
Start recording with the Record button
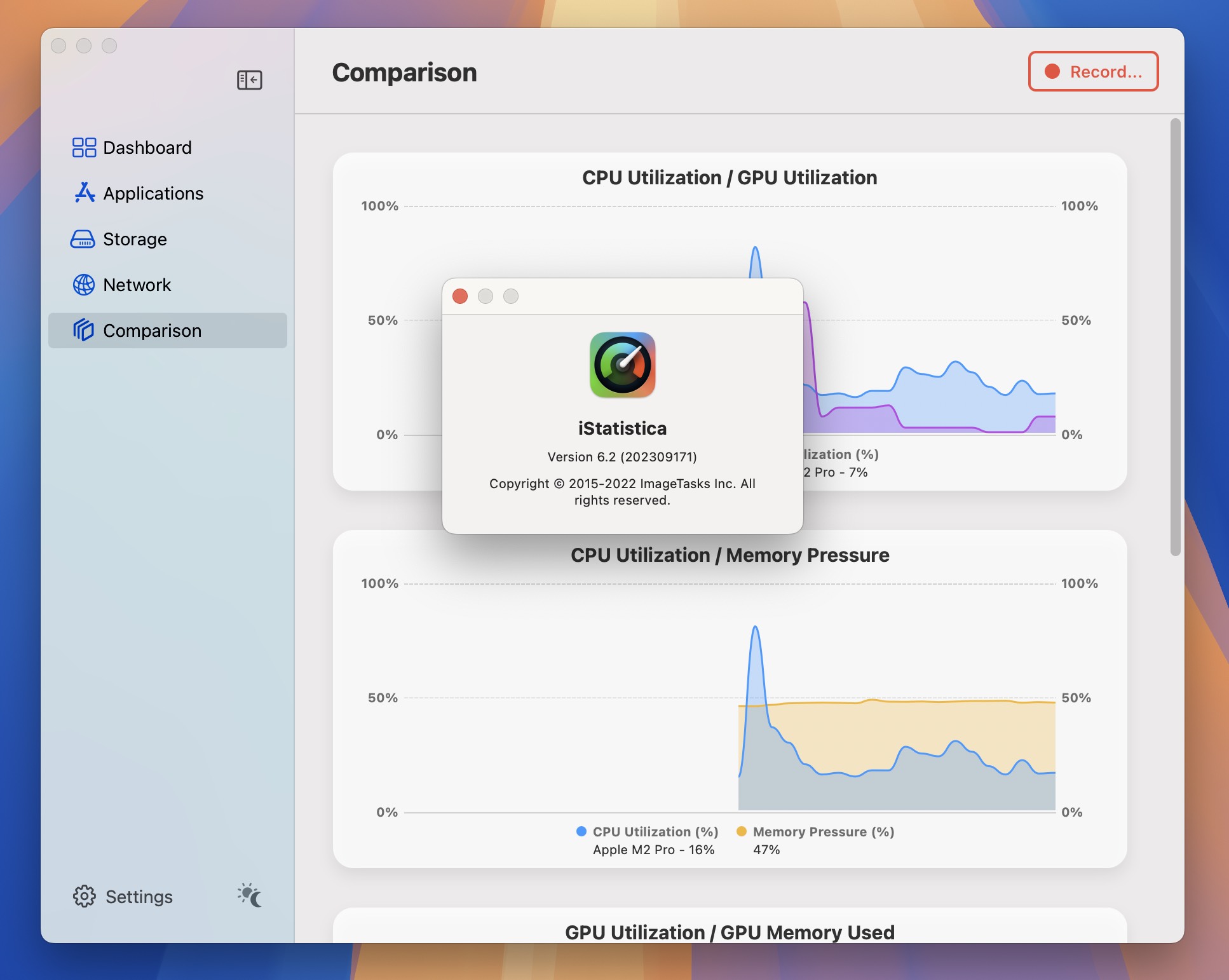coord(1093,71)
